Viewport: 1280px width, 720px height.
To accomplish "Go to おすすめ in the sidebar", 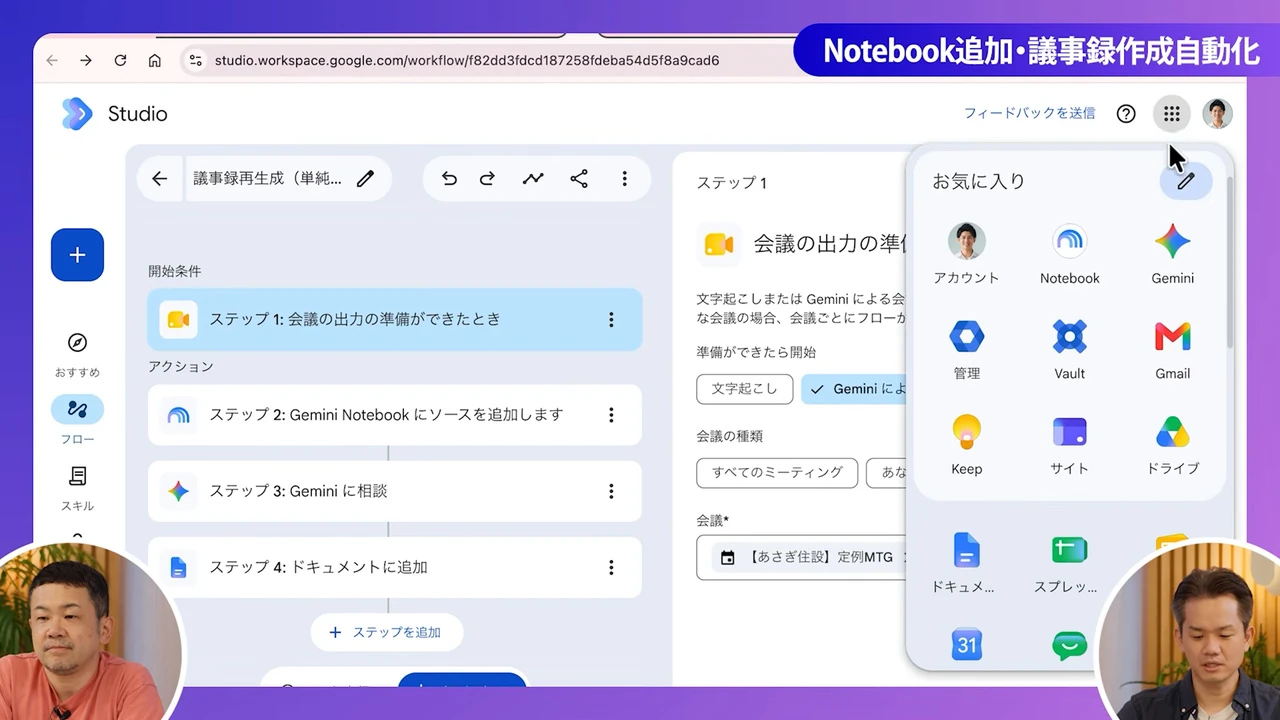I will click(77, 355).
